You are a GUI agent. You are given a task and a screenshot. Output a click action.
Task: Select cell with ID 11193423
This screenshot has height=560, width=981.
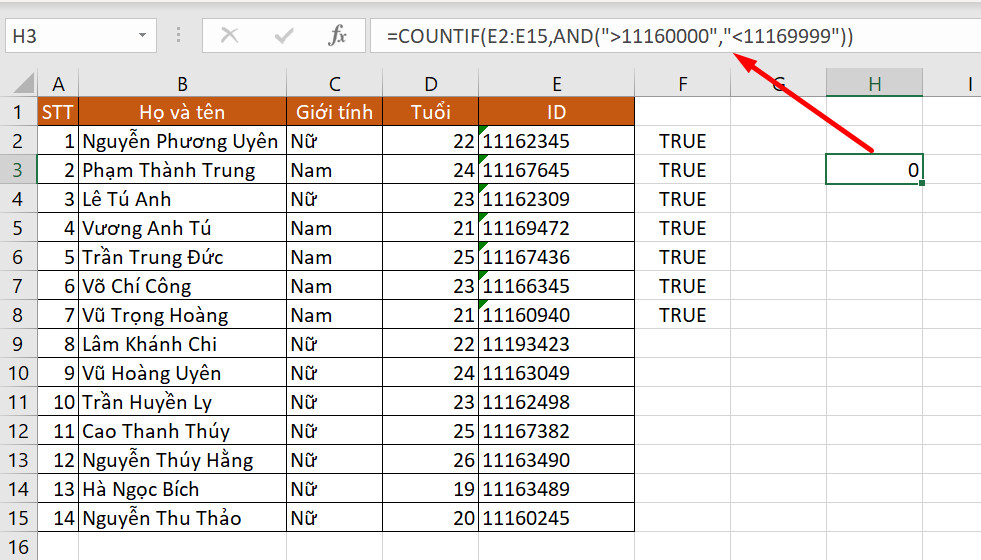pos(556,344)
